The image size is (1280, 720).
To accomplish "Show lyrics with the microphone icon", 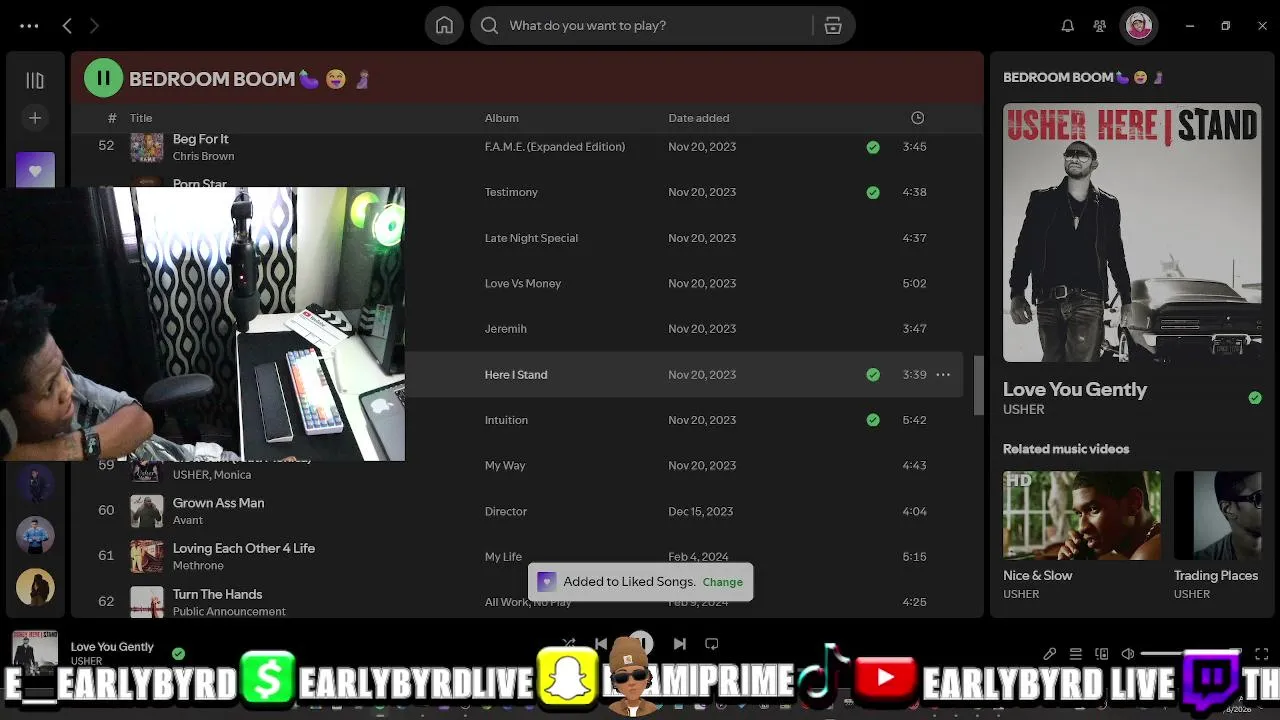I will (1050, 654).
